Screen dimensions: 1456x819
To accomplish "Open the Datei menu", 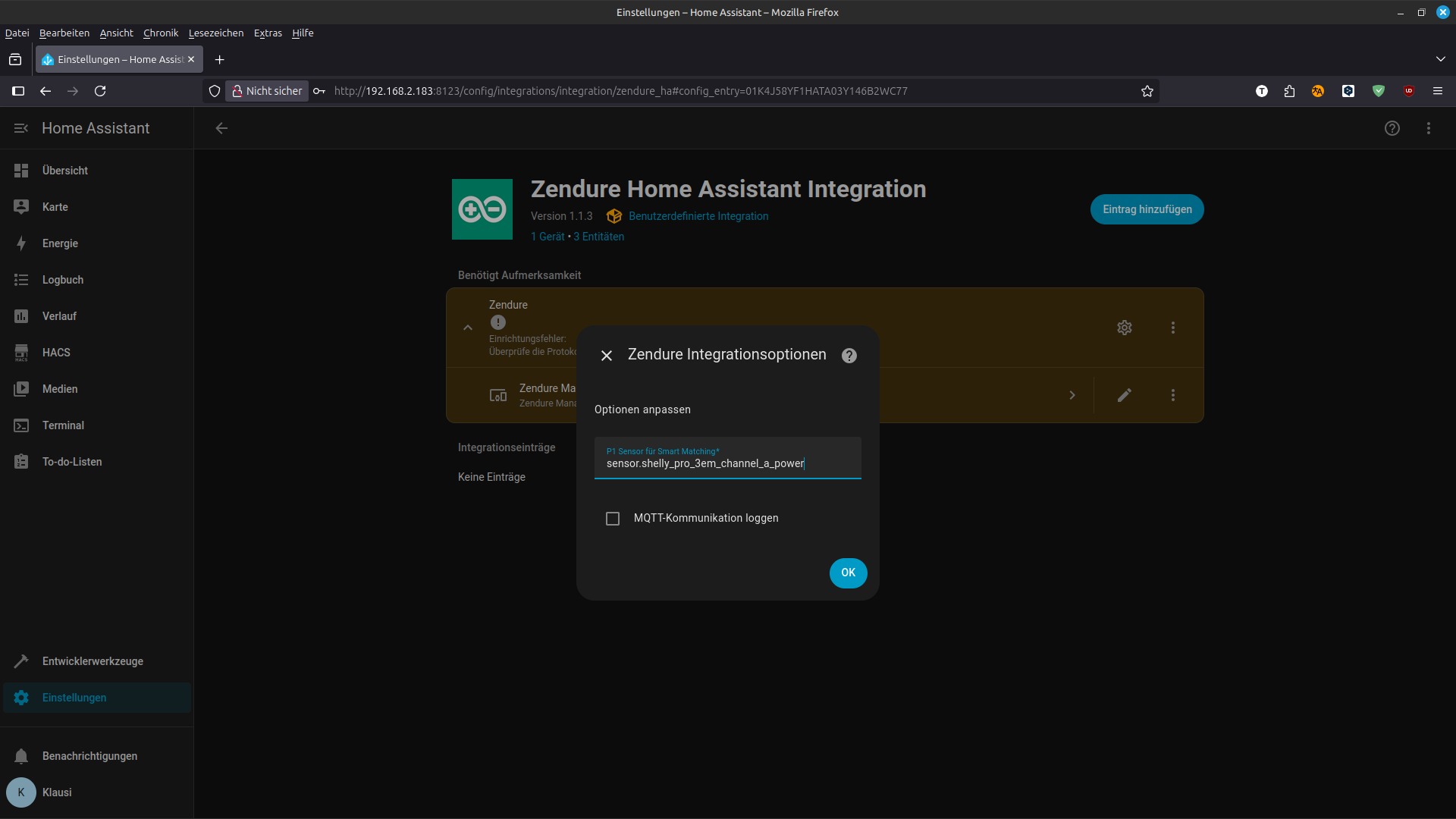I will 17,33.
